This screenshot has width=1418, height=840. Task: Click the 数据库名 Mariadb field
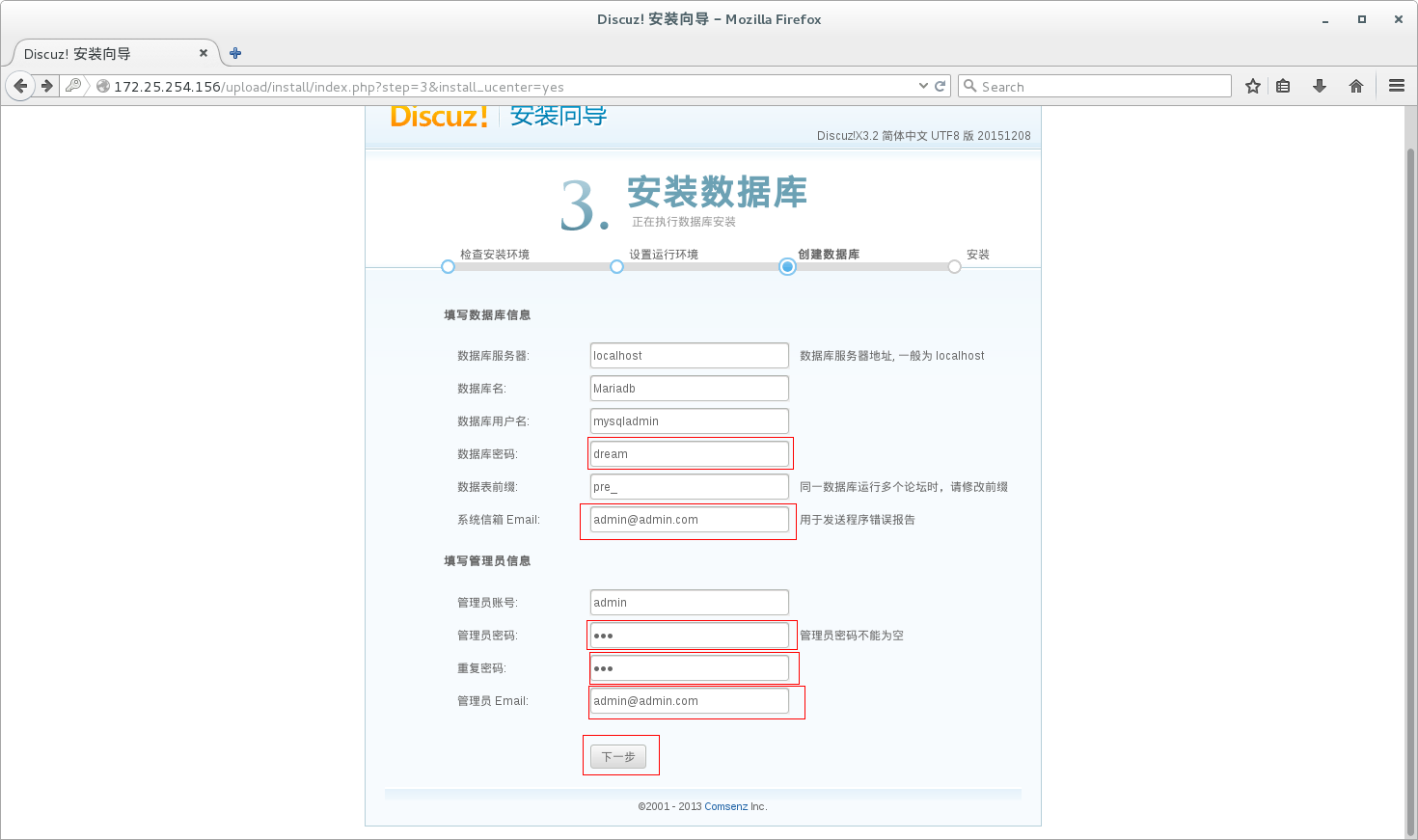[x=690, y=389]
